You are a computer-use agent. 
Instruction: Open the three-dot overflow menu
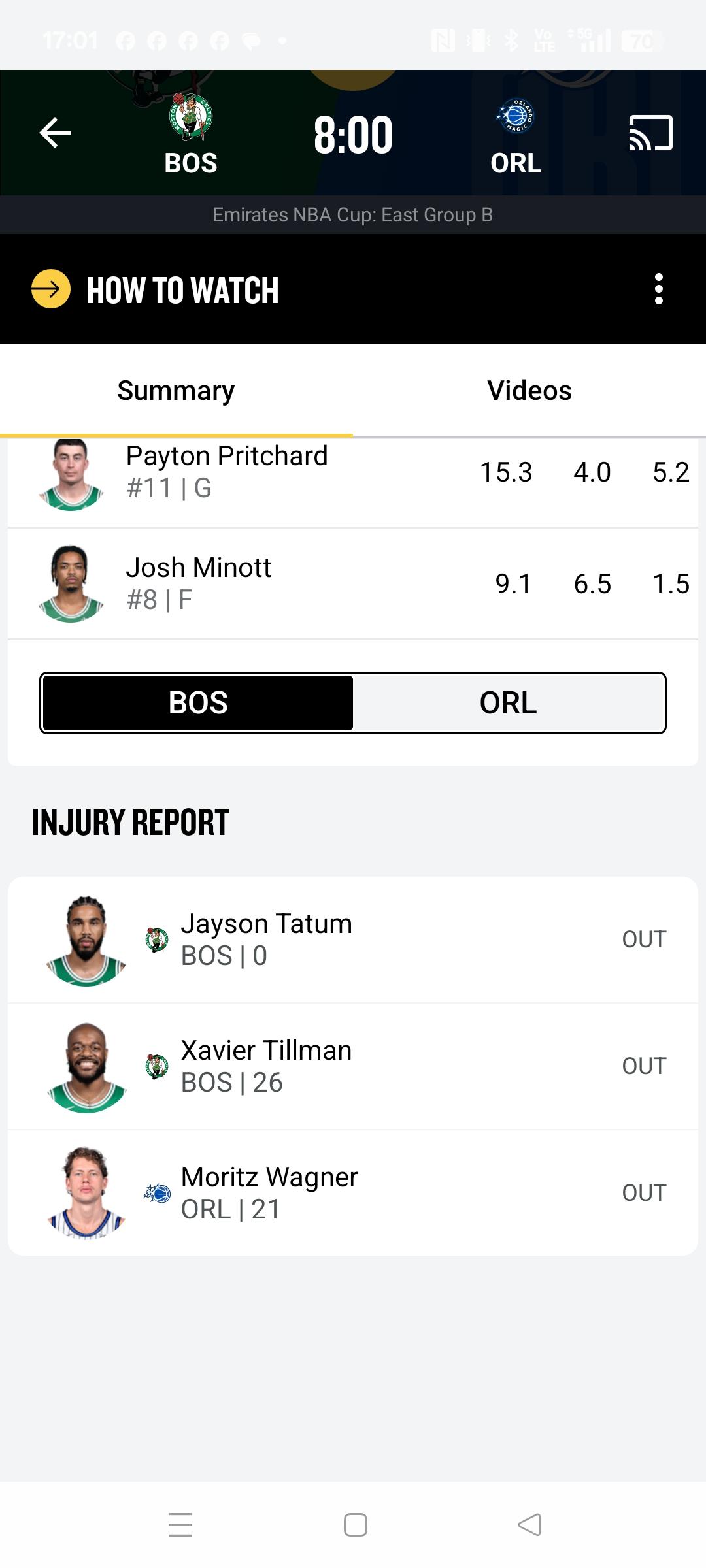tap(659, 289)
